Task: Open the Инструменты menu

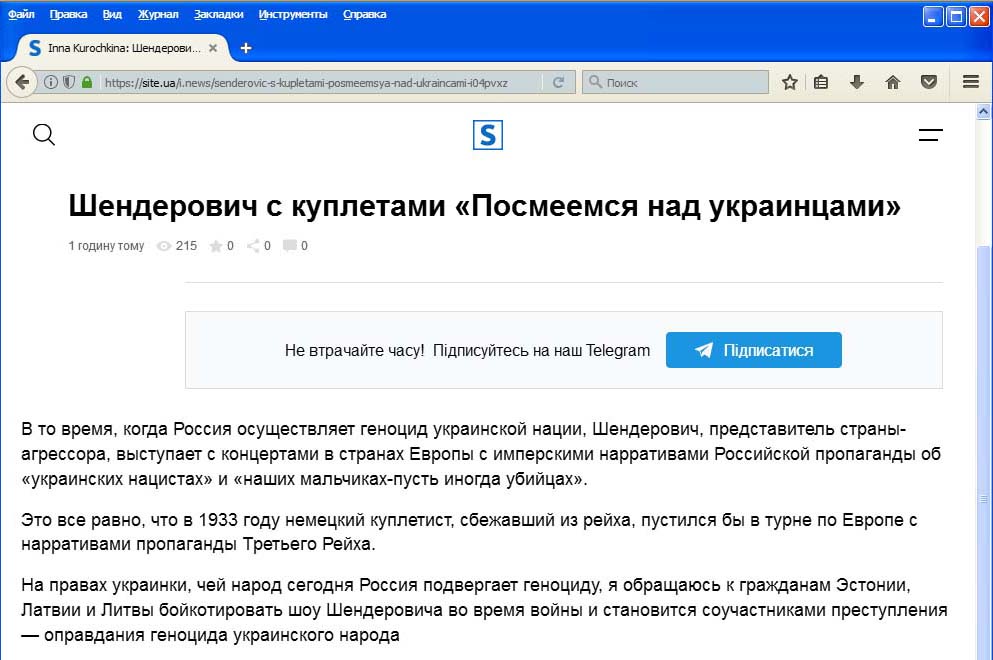Action: [x=293, y=14]
